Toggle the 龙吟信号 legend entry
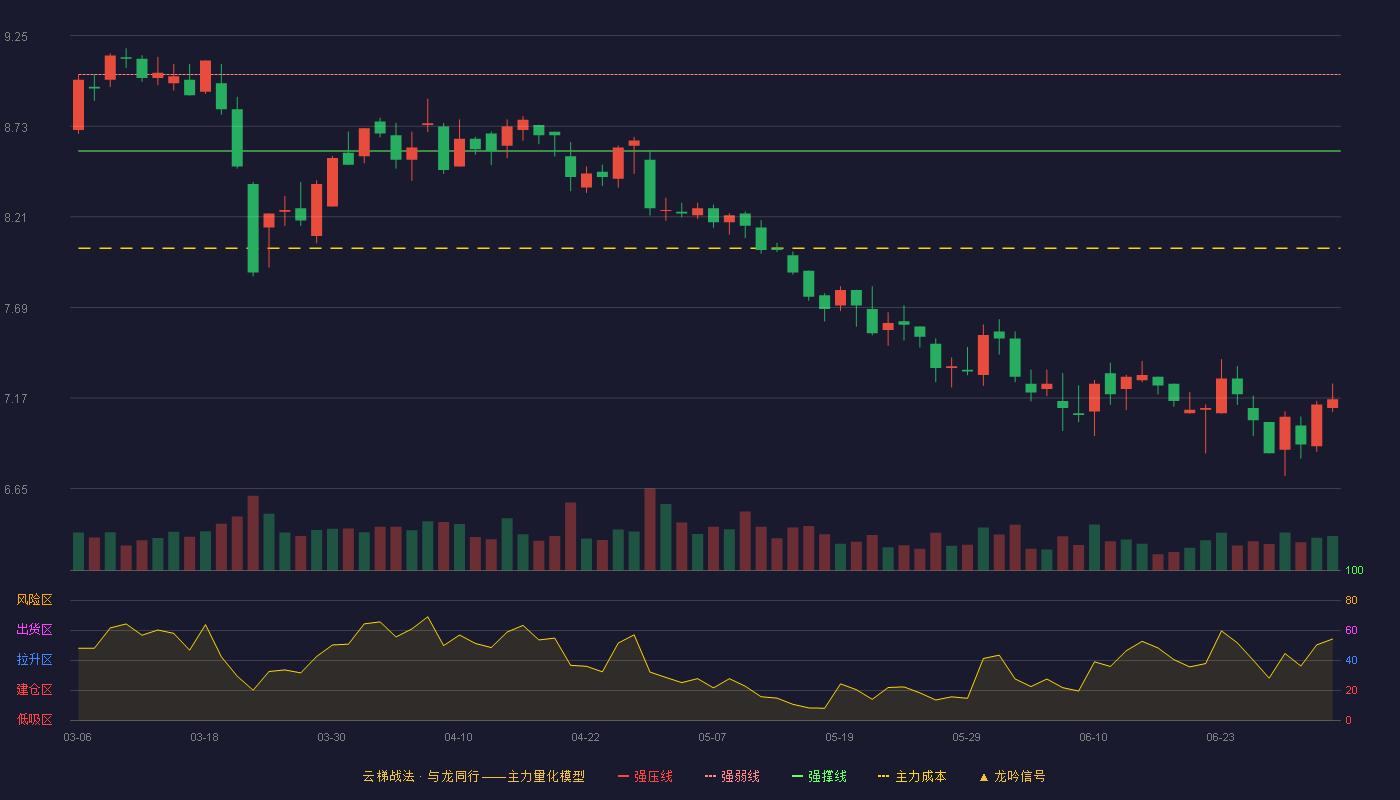The image size is (1400, 800). 1012,776
